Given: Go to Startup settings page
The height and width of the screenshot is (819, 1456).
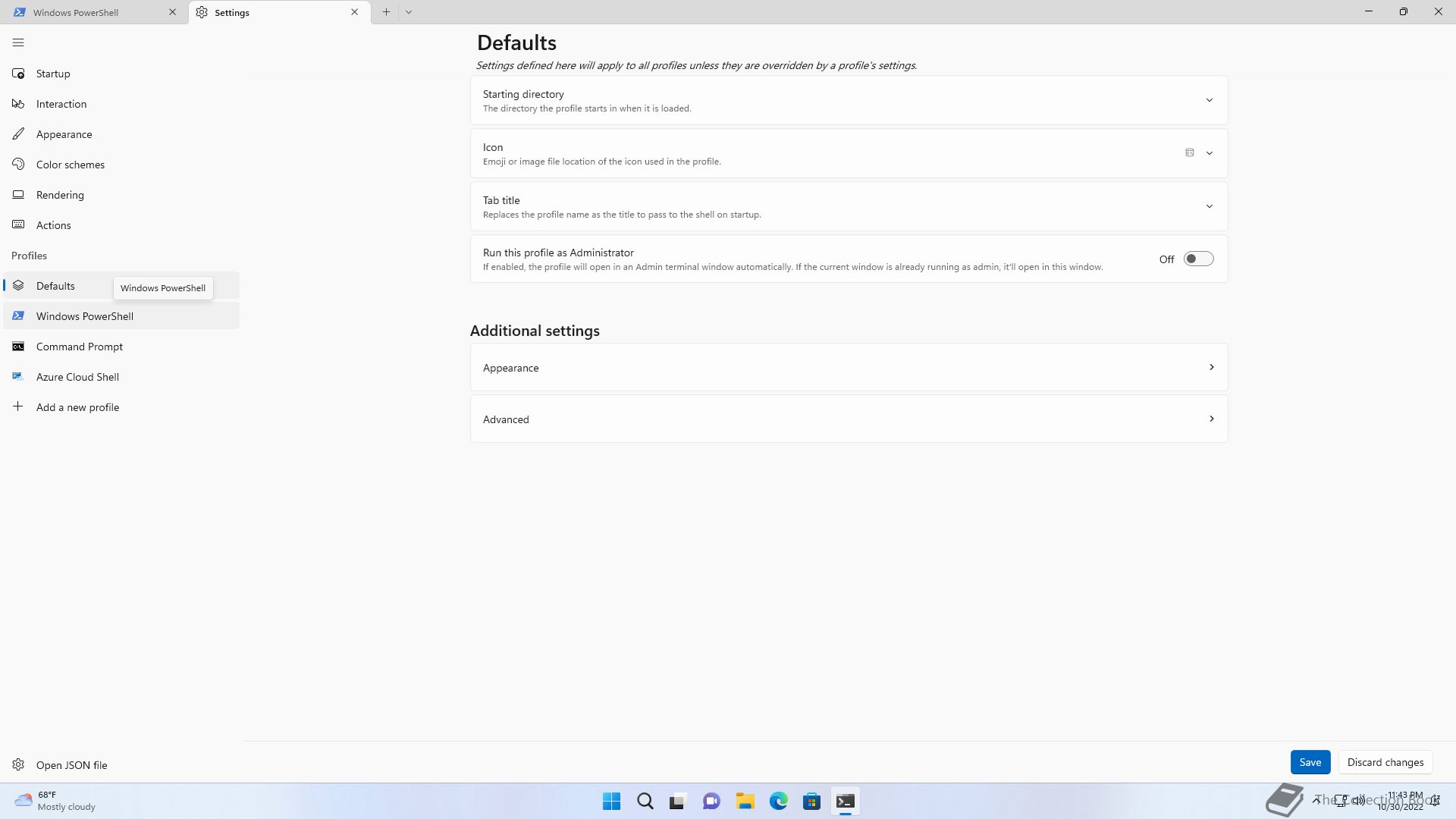Looking at the screenshot, I should click(121, 74).
